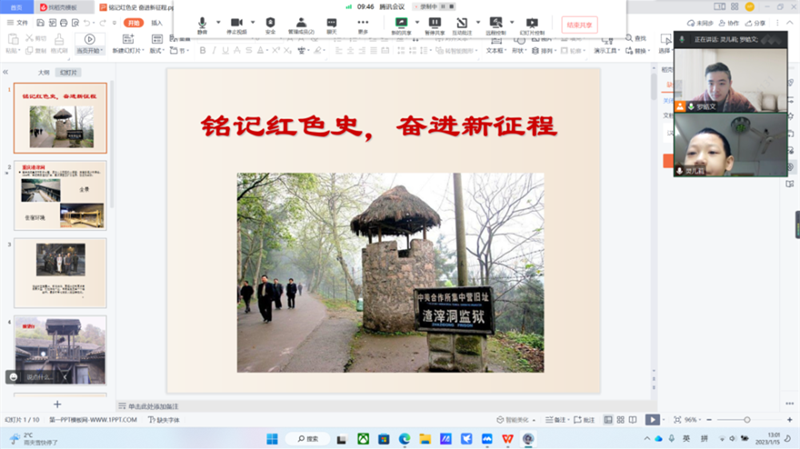Screen dimensions: 800x449
Task: Click the Find (查找) button
Action: (636, 38)
